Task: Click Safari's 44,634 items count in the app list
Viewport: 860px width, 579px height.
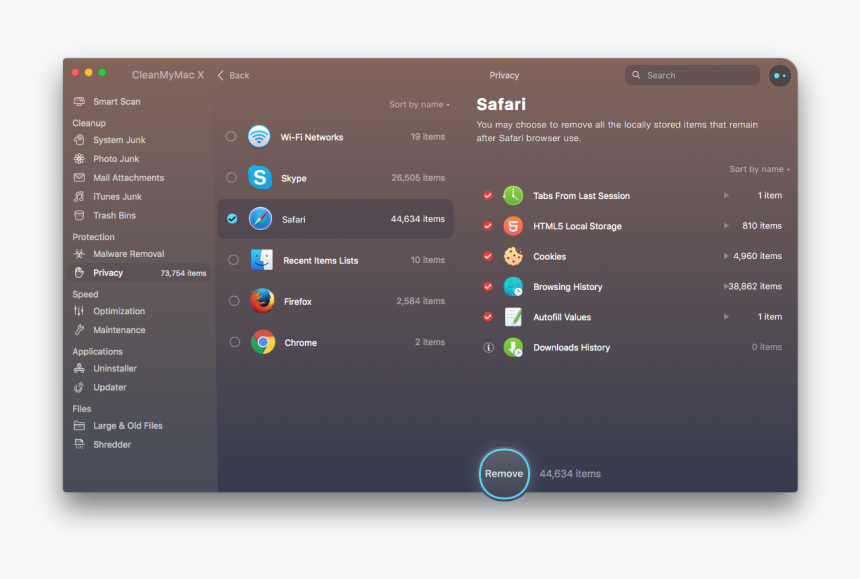Action: 418,219
